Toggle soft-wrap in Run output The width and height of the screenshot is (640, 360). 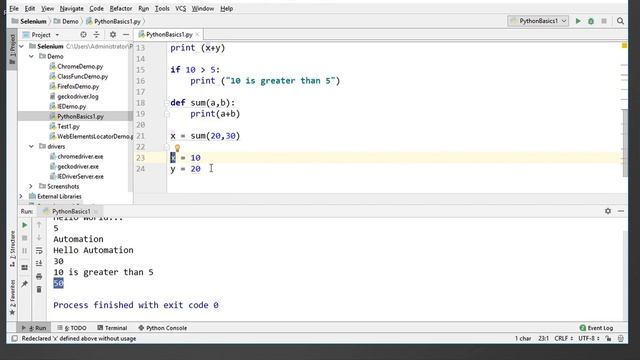(x=39, y=251)
